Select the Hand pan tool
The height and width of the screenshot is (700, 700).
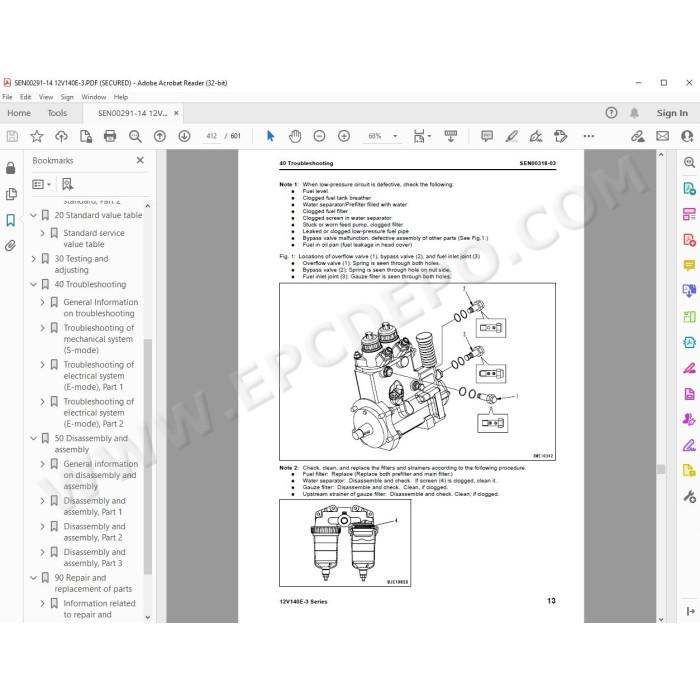pyautogui.click(x=295, y=136)
